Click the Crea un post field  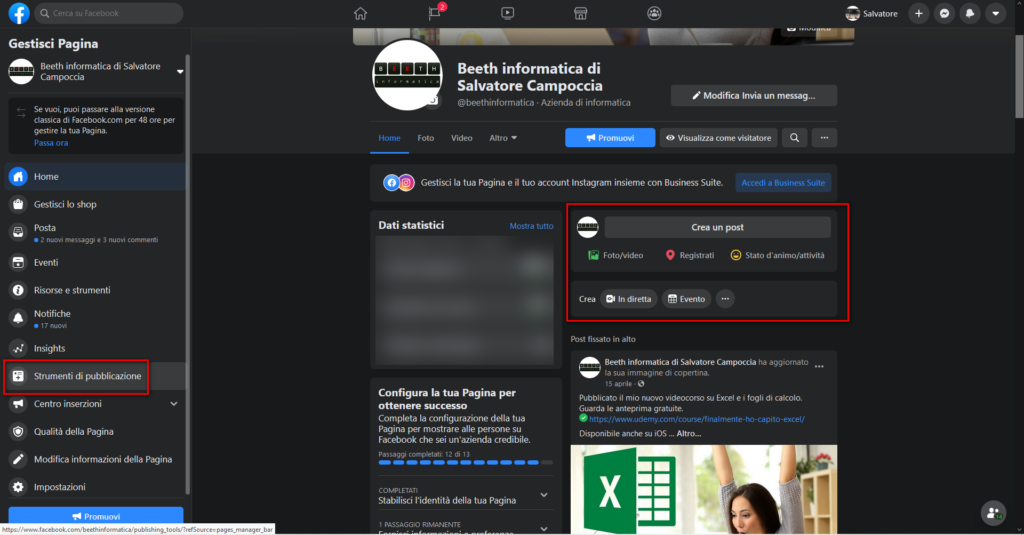pyautogui.click(x=717, y=227)
